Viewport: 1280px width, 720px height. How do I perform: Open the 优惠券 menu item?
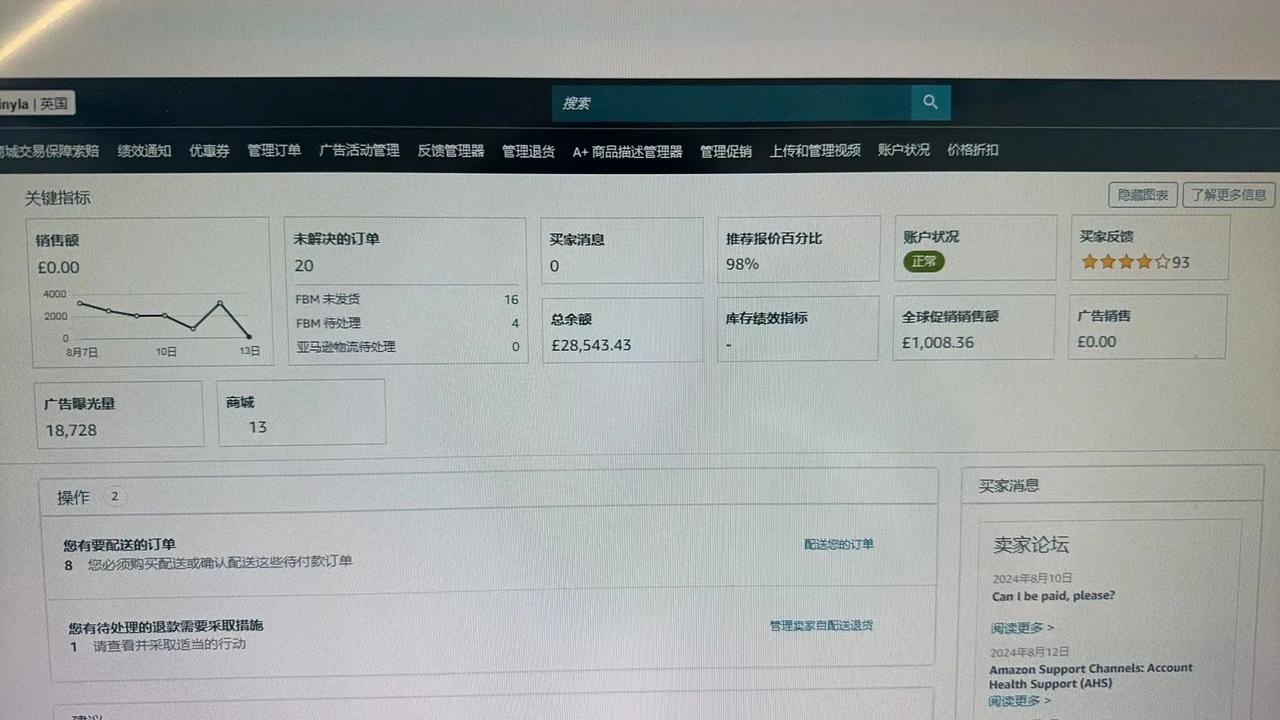pos(209,151)
